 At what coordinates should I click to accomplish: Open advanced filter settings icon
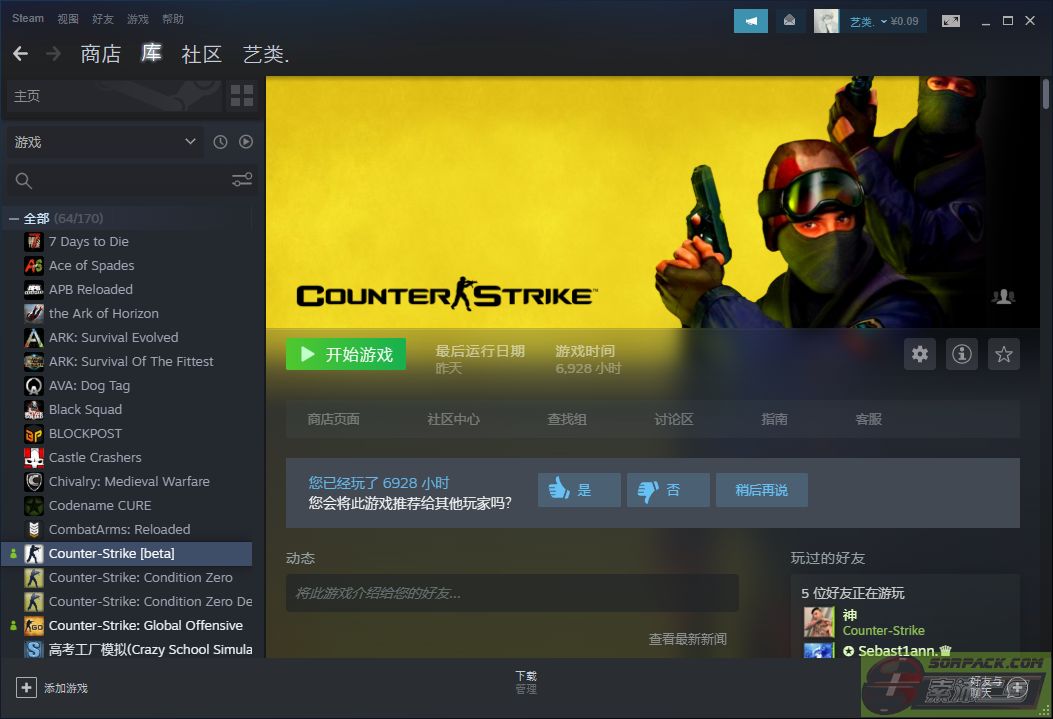click(x=242, y=179)
